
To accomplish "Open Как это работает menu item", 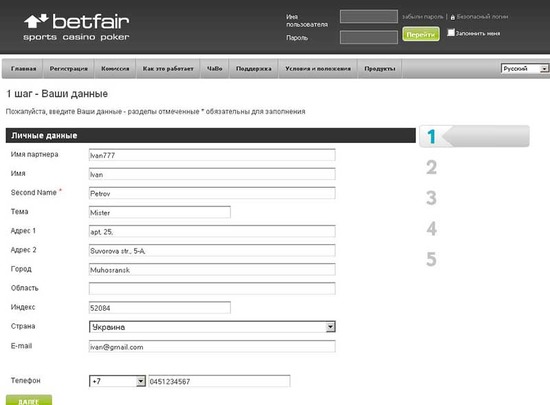I will 168,68.
